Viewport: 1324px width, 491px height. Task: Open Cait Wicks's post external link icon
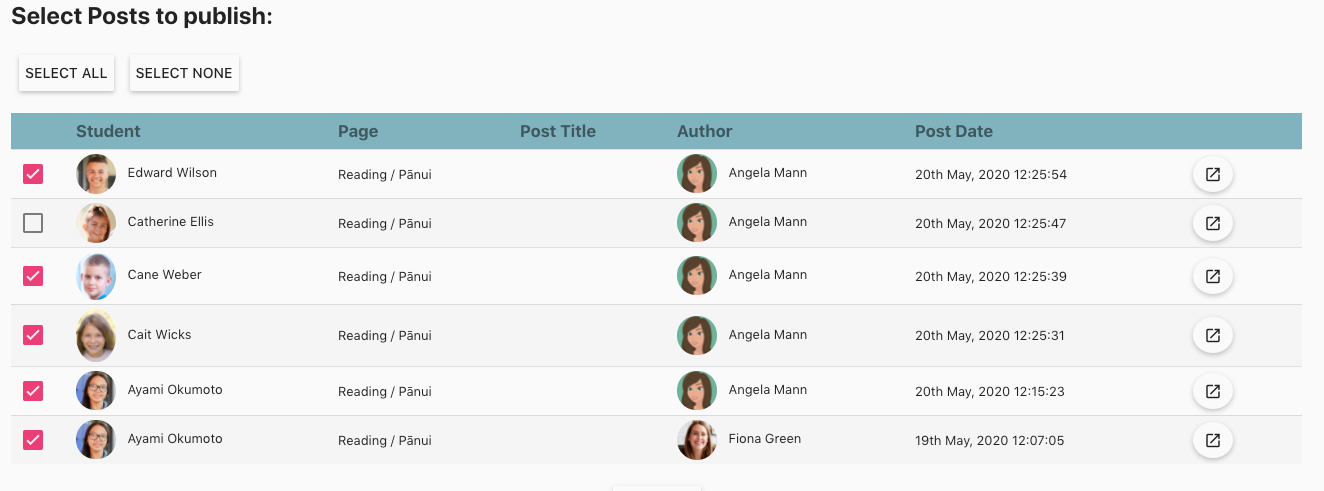click(x=1212, y=335)
